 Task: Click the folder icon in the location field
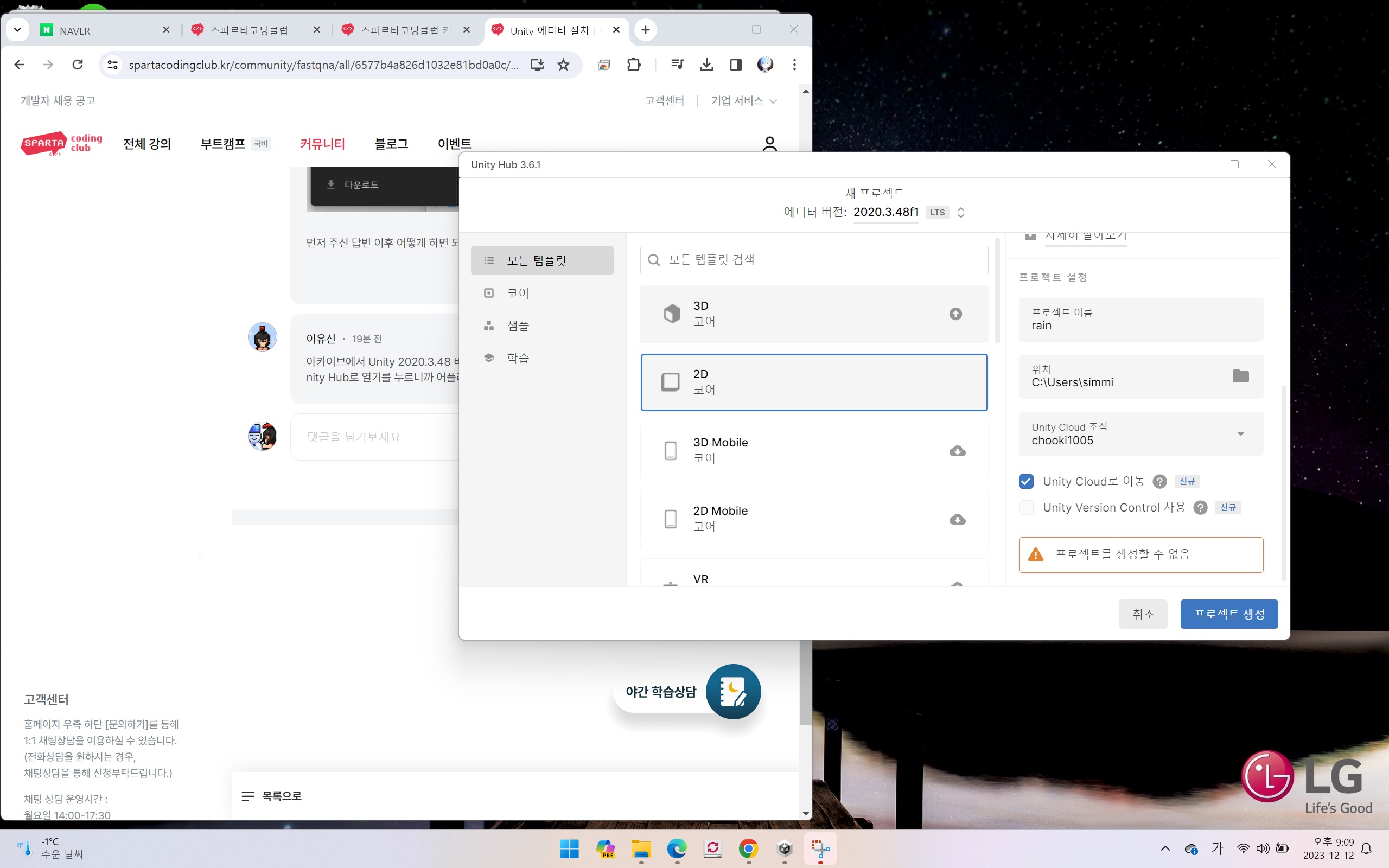coord(1240,376)
